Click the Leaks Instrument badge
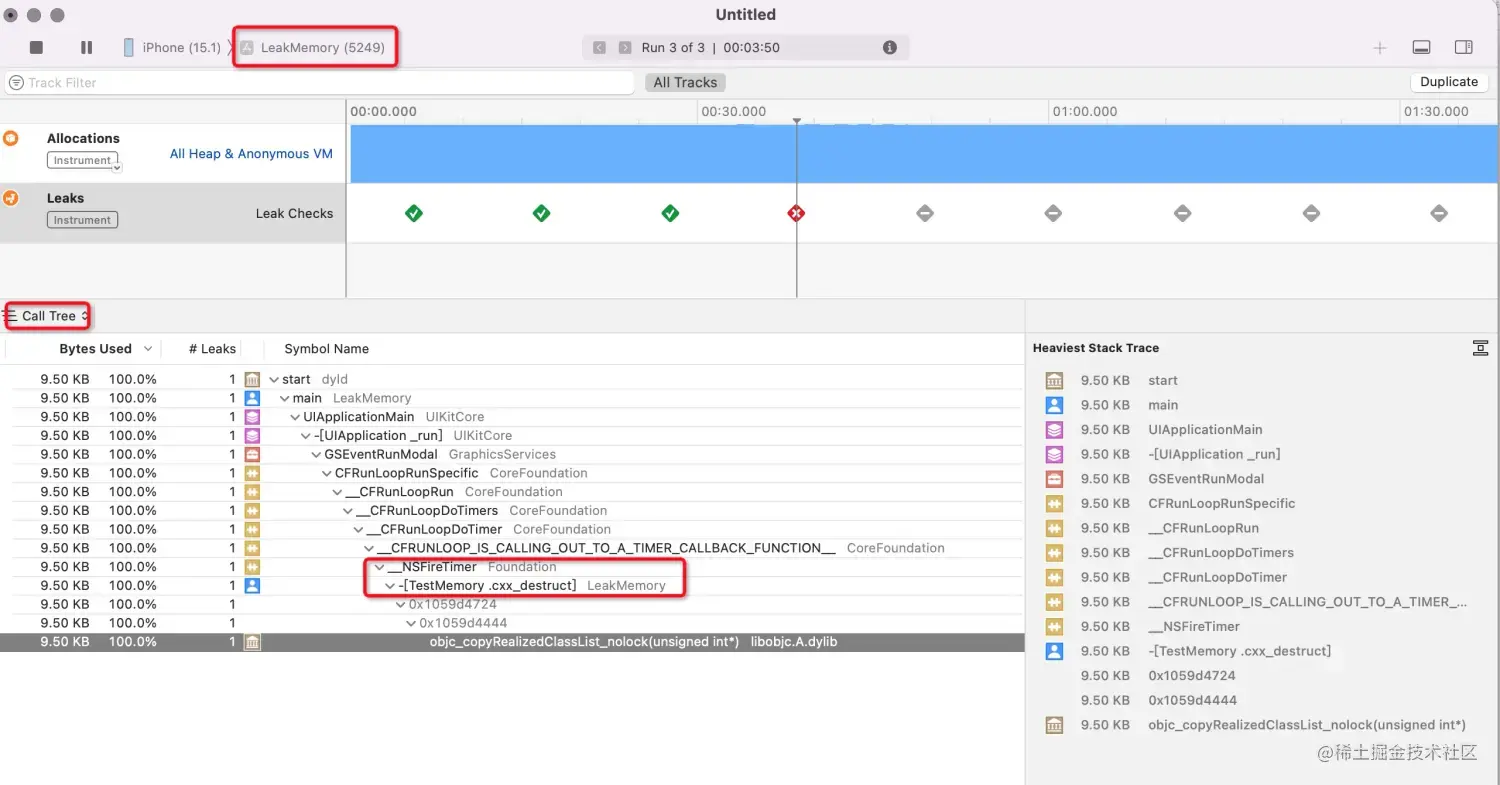 82,220
